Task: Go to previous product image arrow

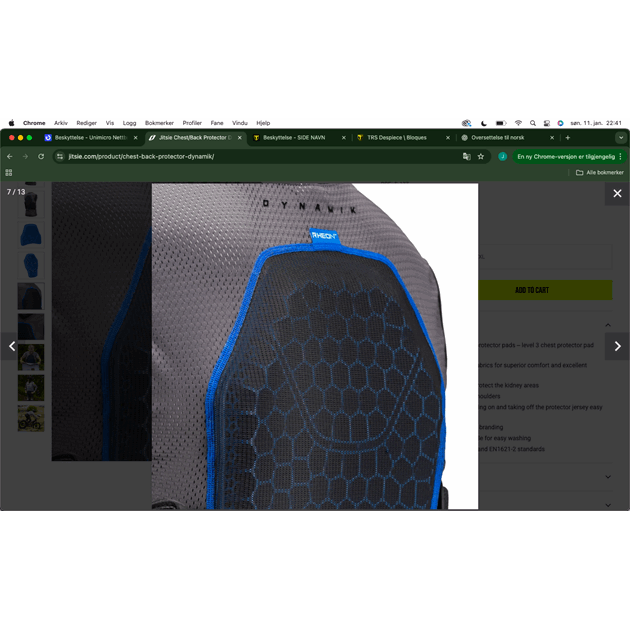Action: [12, 346]
